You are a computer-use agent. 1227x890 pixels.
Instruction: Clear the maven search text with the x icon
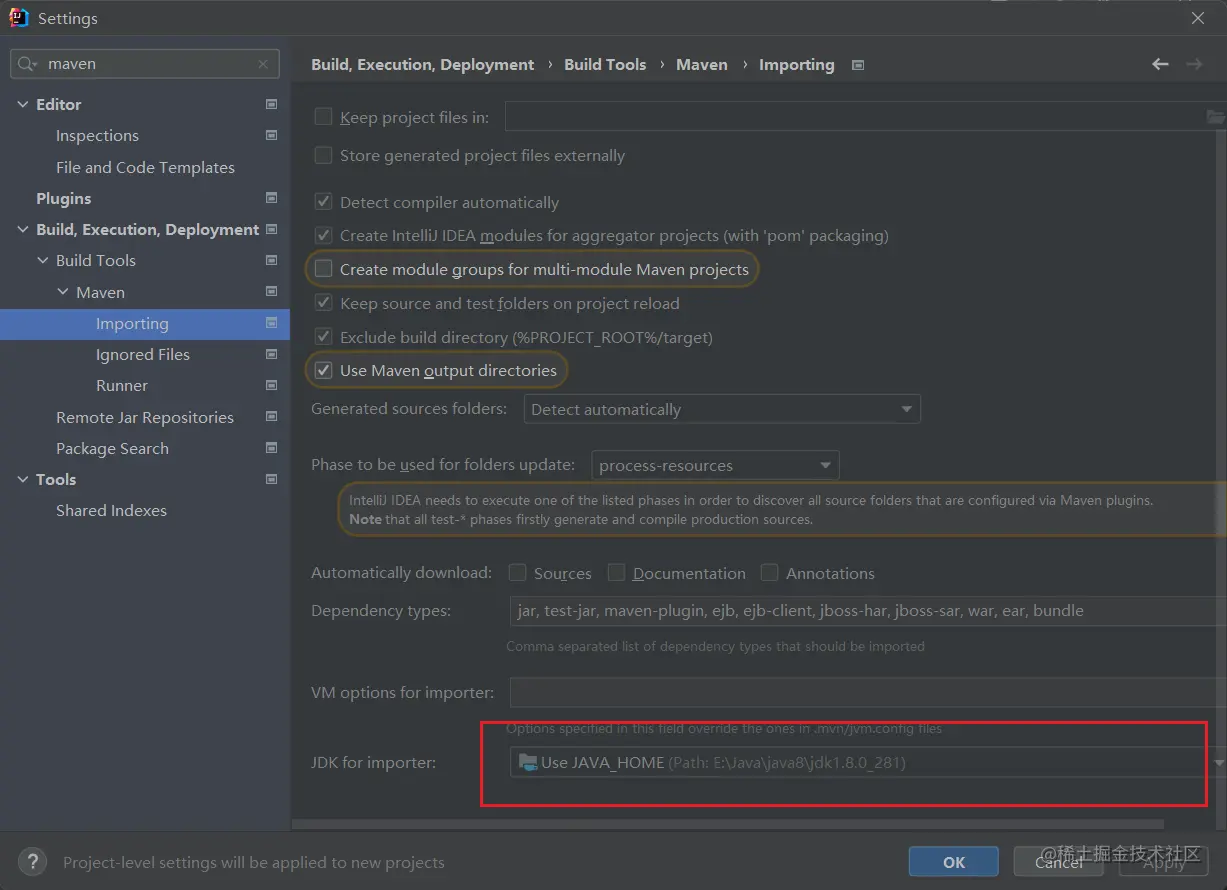click(263, 64)
